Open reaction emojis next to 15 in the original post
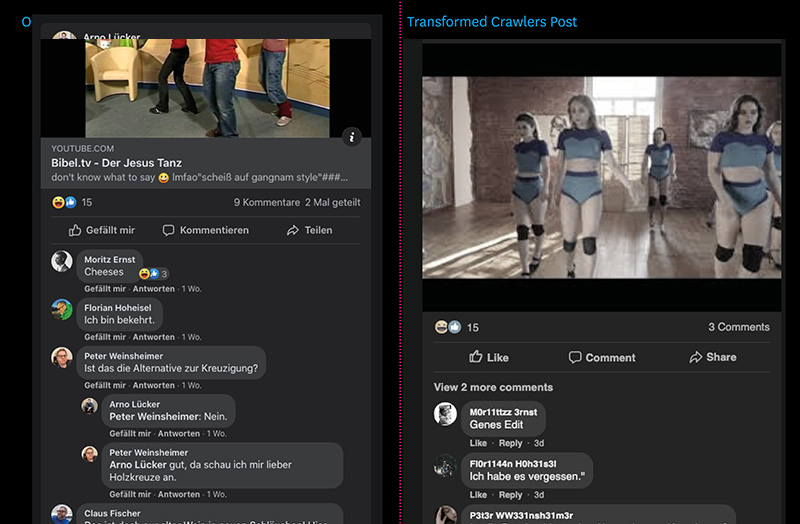This screenshot has width=800, height=524. pos(64,203)
